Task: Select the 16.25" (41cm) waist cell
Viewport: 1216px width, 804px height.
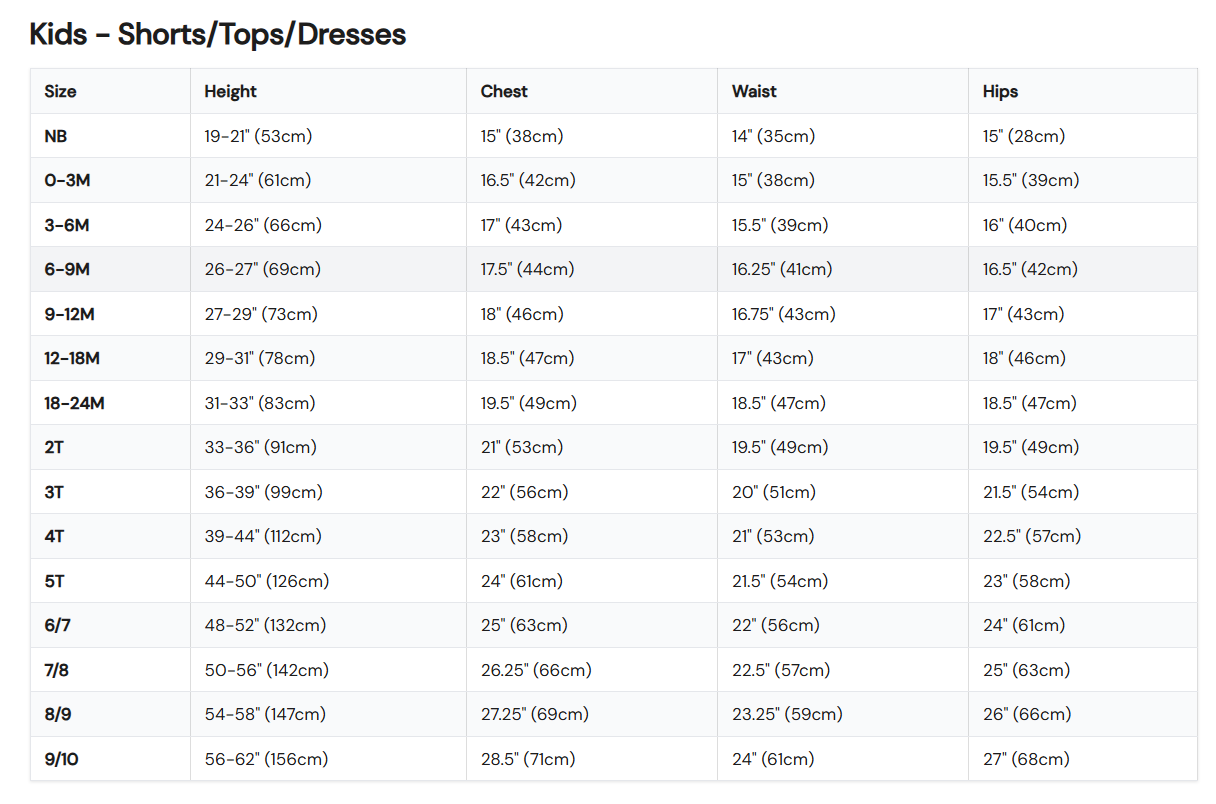Action: [781, 269]
